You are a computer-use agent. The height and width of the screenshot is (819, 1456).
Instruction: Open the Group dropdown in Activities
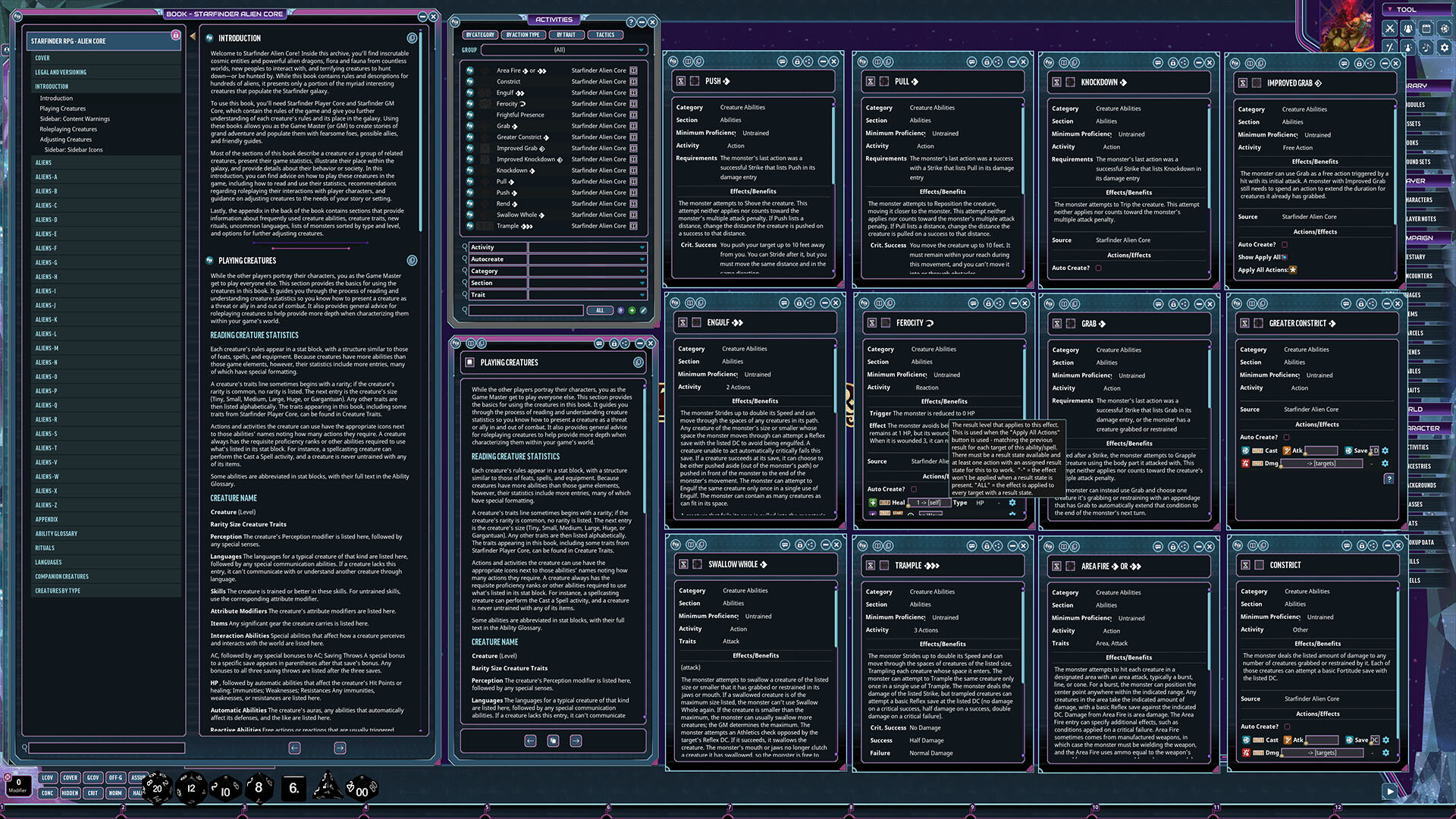[x=642, y=50]
